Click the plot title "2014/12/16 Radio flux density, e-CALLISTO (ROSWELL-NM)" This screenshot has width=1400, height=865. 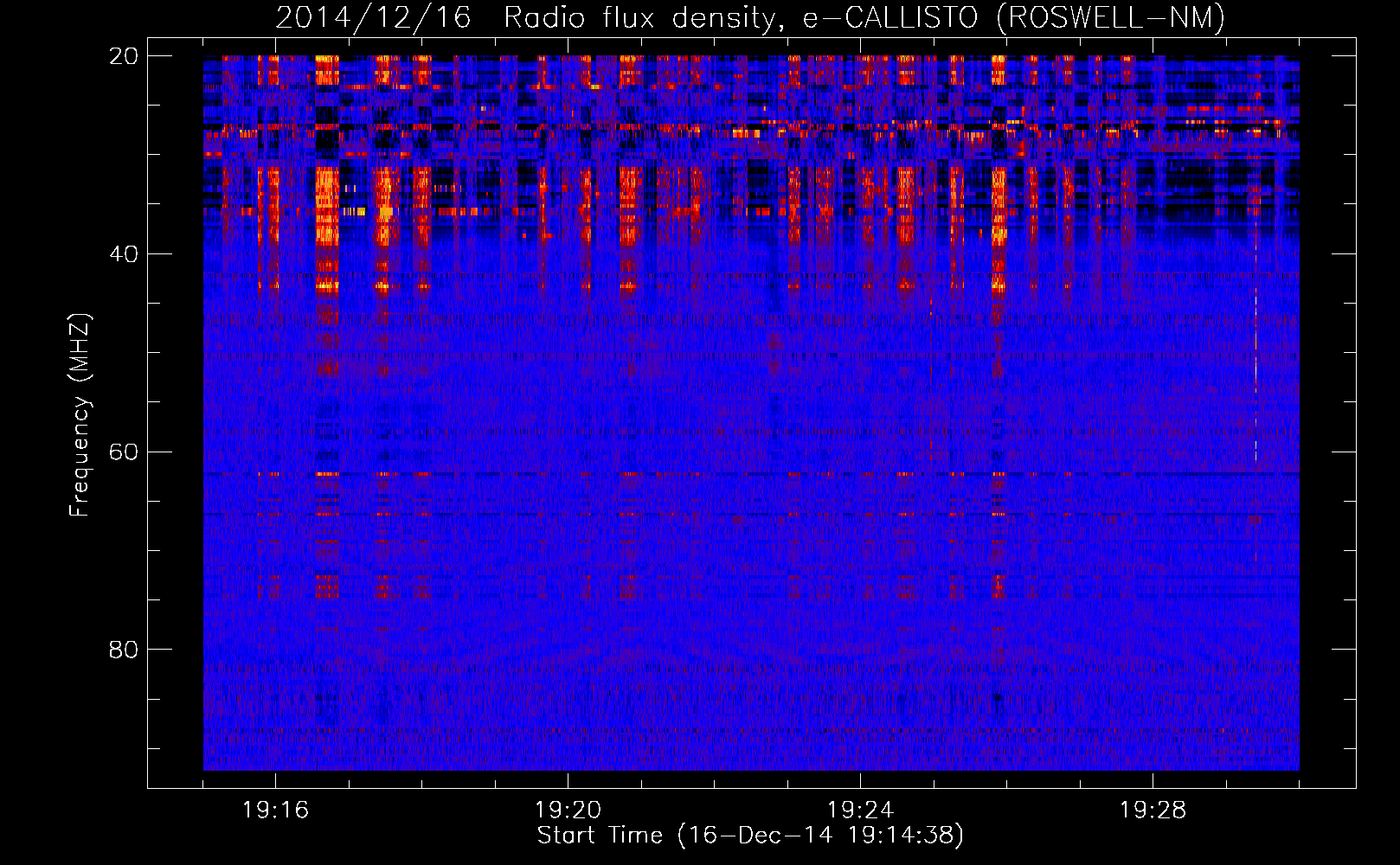click(x=750, y=17)
